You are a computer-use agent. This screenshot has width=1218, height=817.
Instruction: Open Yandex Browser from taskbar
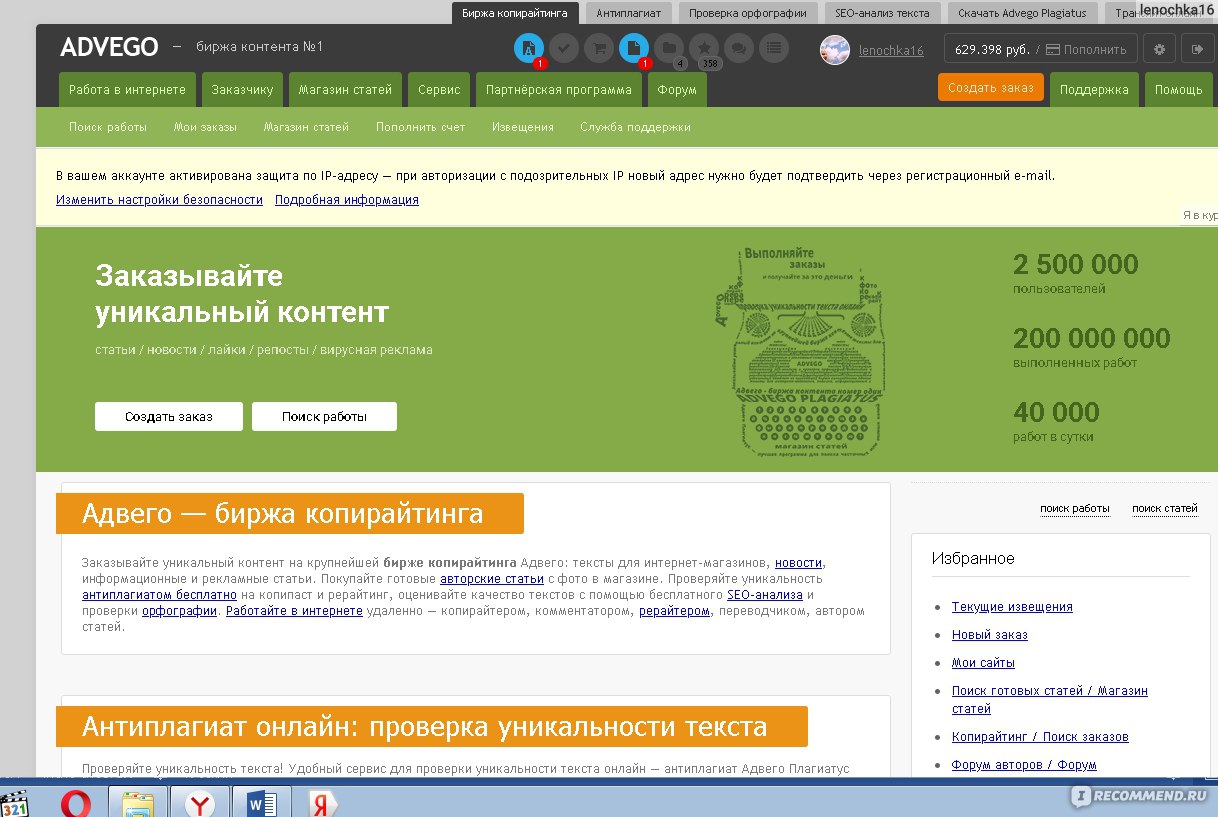[200, 803]
